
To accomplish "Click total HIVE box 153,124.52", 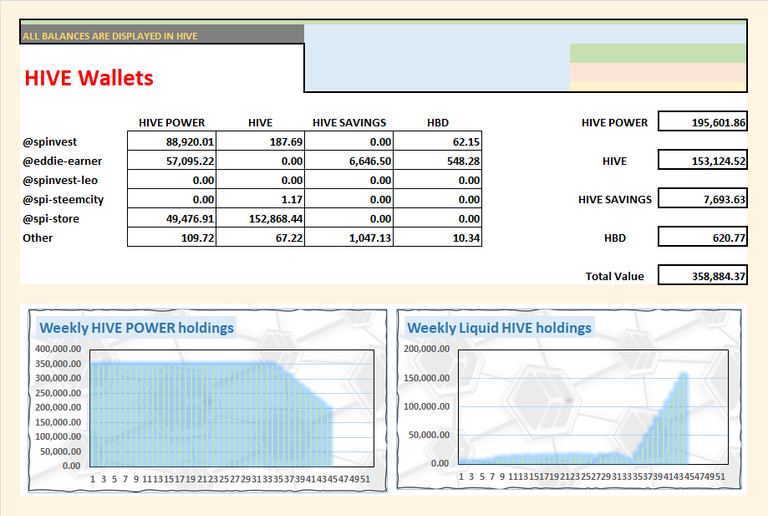I will click(x=702, y=160).
